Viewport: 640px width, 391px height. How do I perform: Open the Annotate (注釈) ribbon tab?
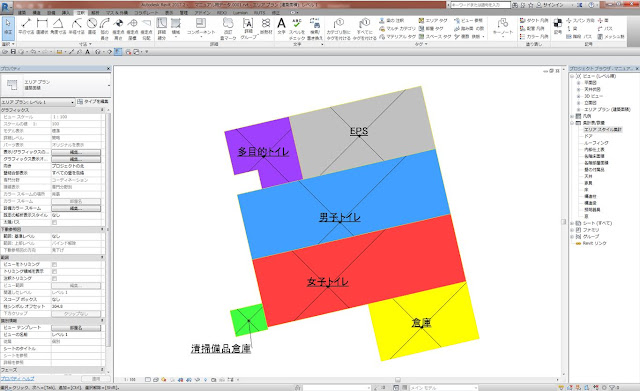pos(81,13)
